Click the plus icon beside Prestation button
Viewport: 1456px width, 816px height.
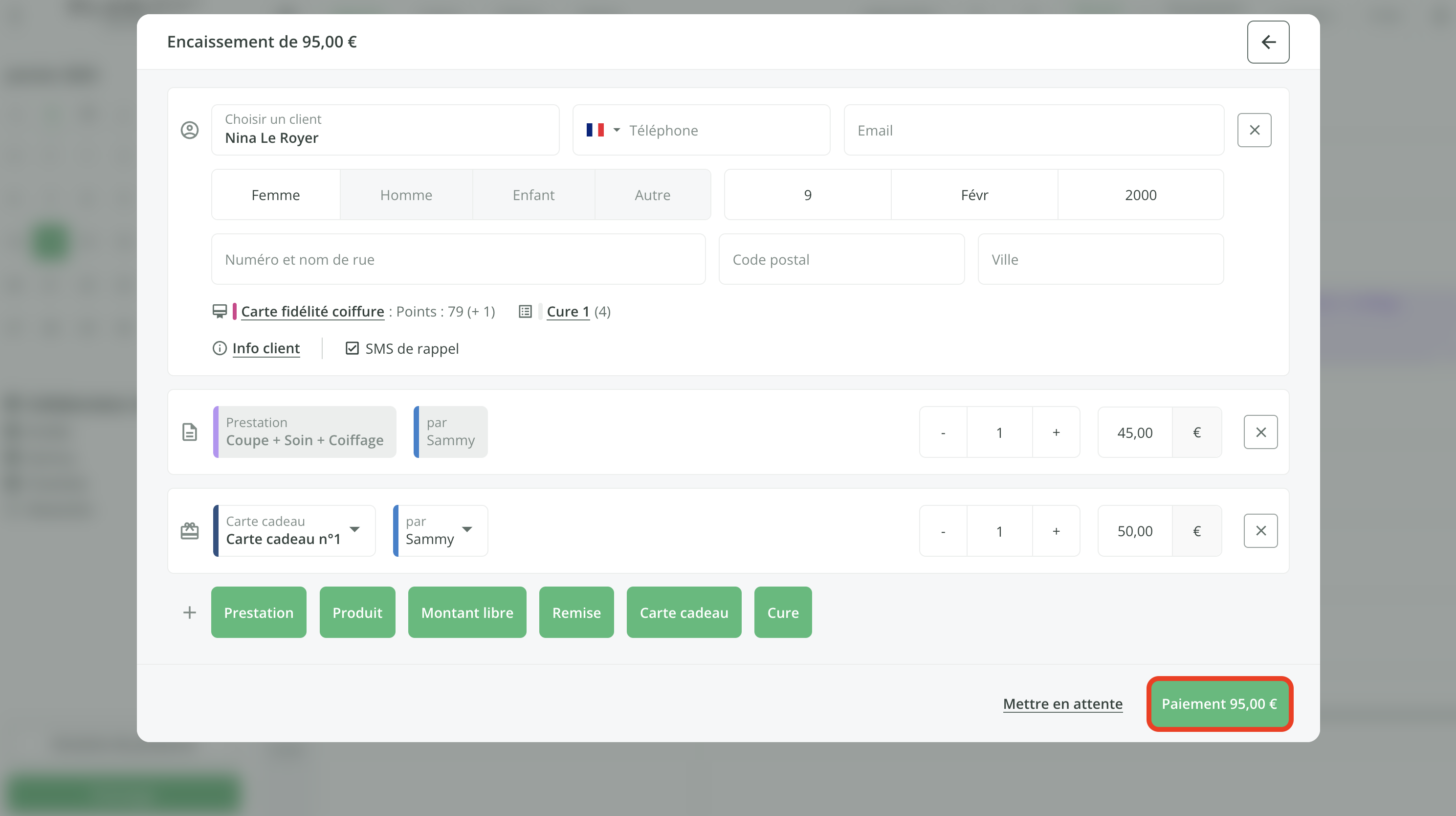(x=189, y=612)
